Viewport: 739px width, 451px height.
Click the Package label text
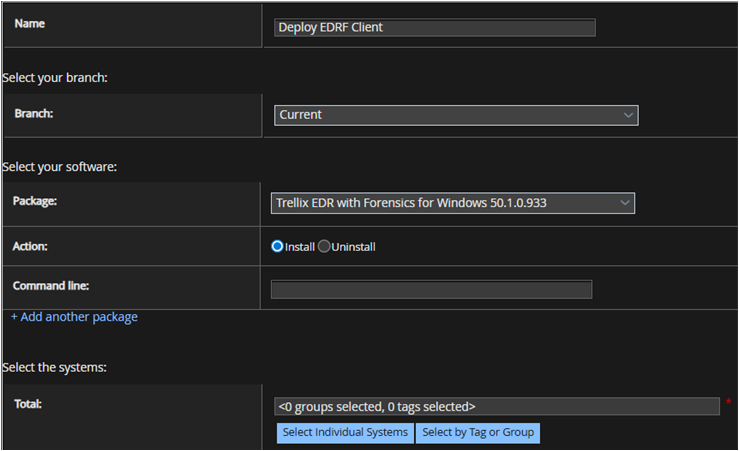coord(35,201)
